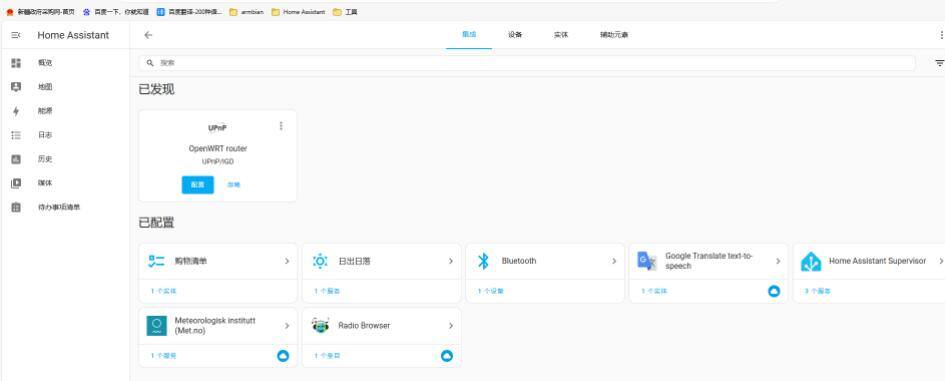
Task: Switch to the 辅助元素 helpers tab
Action: coord(614,35)
